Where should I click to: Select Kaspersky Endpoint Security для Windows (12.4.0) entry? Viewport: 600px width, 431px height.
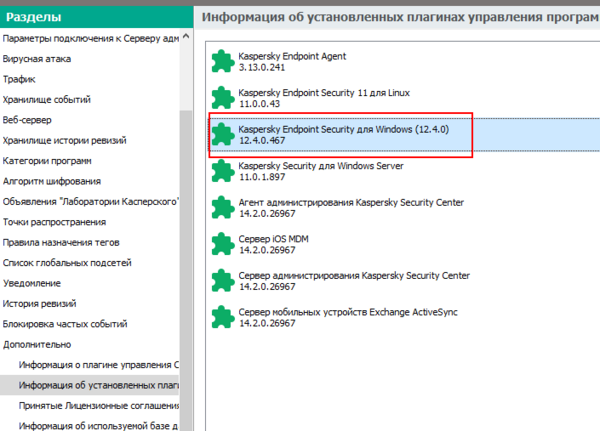[343, 129]
